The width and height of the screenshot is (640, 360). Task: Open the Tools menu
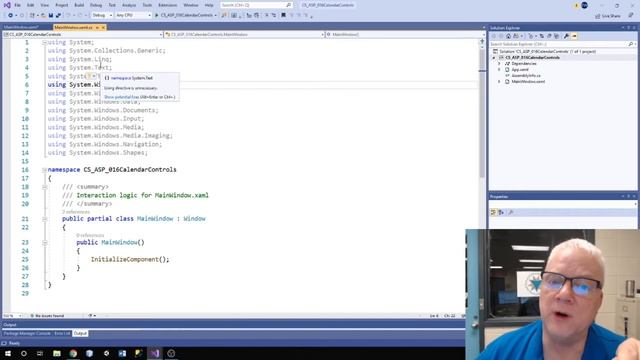click(147, 5)
